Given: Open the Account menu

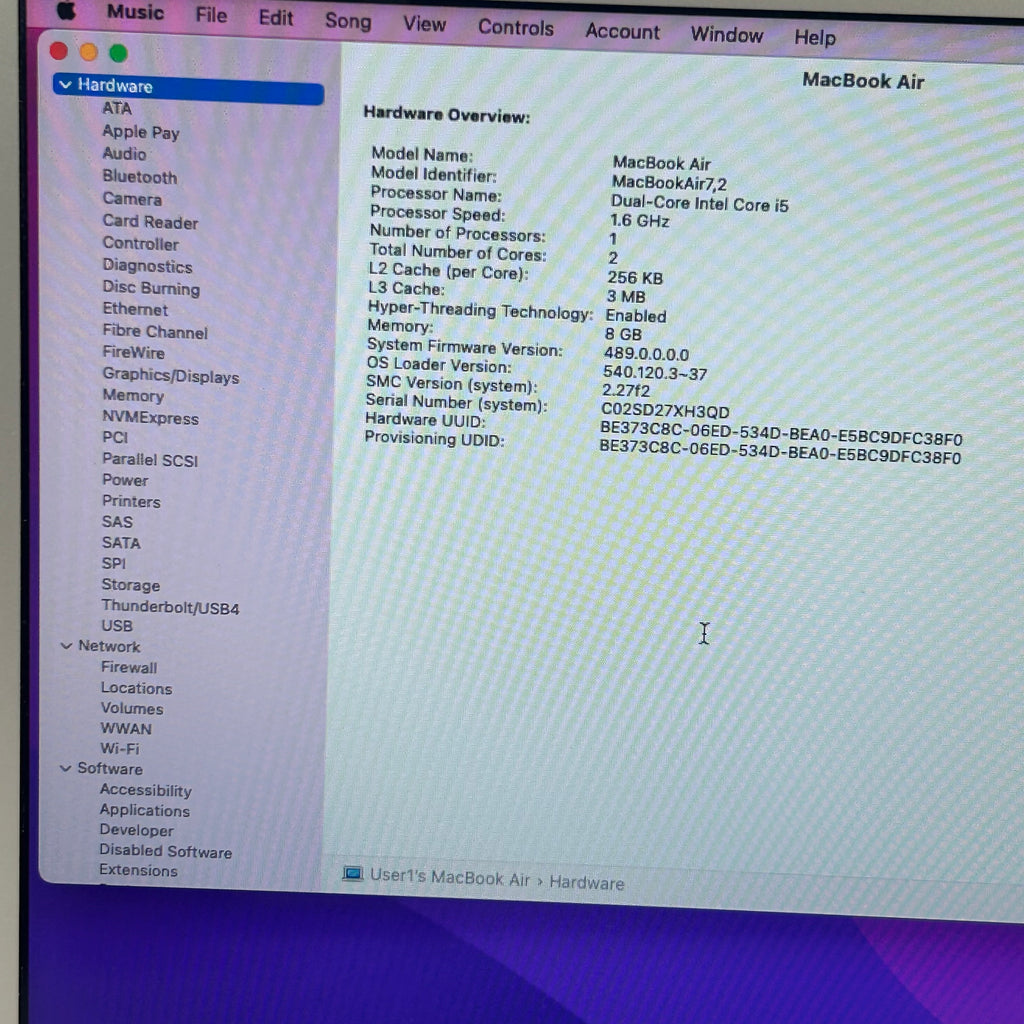Looking at the screenshot, I should pos(622,31).
